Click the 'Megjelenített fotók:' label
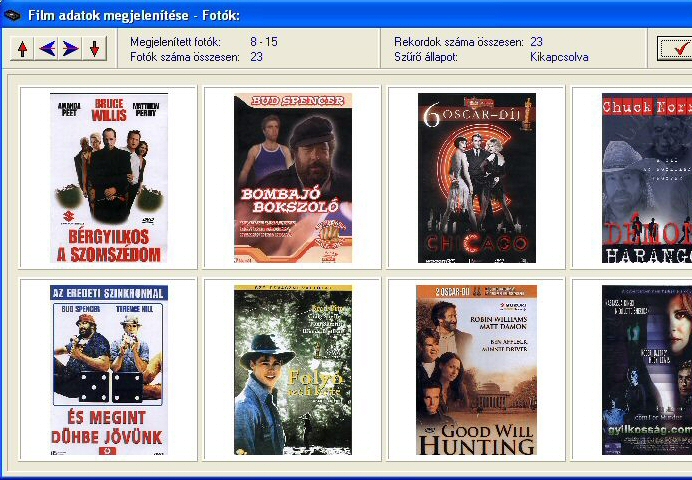The image size is (692, 480). (175, 42)
